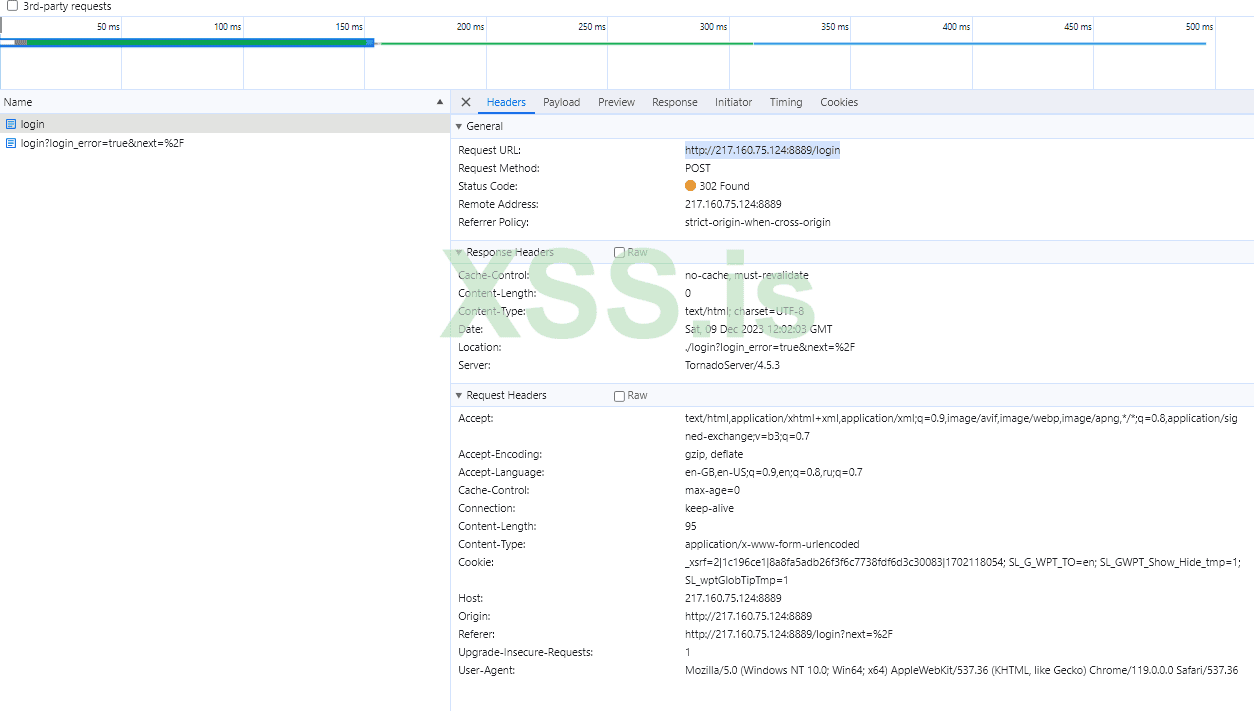Click the blue segment in timeline overview
The width and height of the screenshot is (1254, 711).
979,43
